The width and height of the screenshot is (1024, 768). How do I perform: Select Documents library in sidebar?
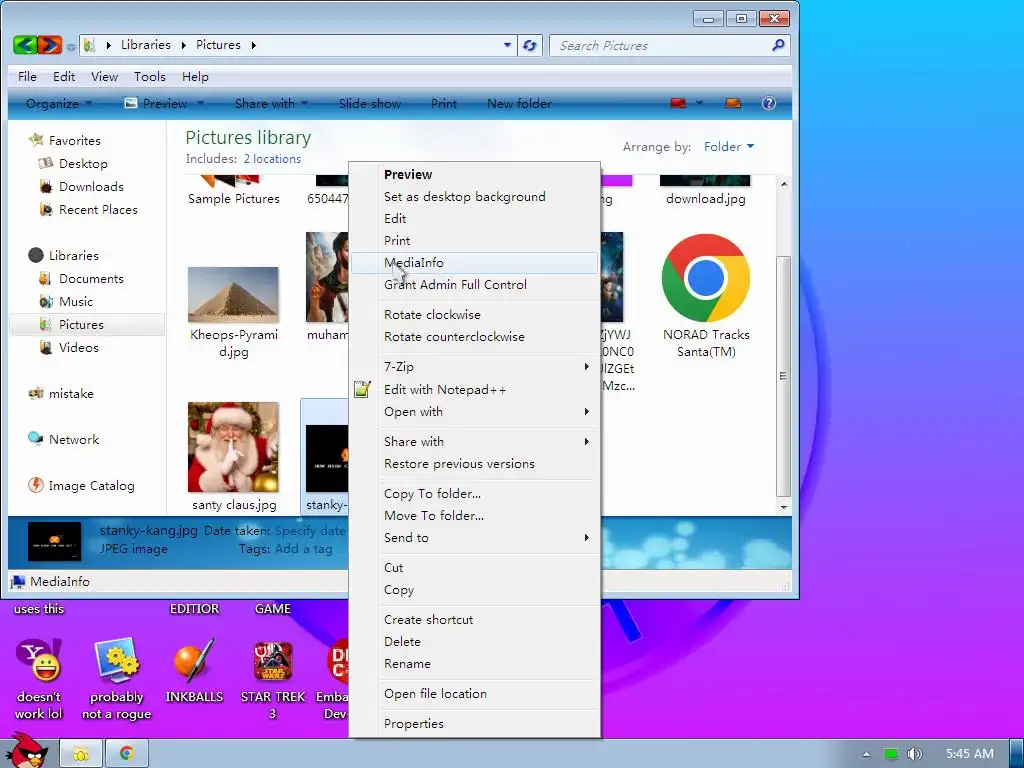[91, 279]
